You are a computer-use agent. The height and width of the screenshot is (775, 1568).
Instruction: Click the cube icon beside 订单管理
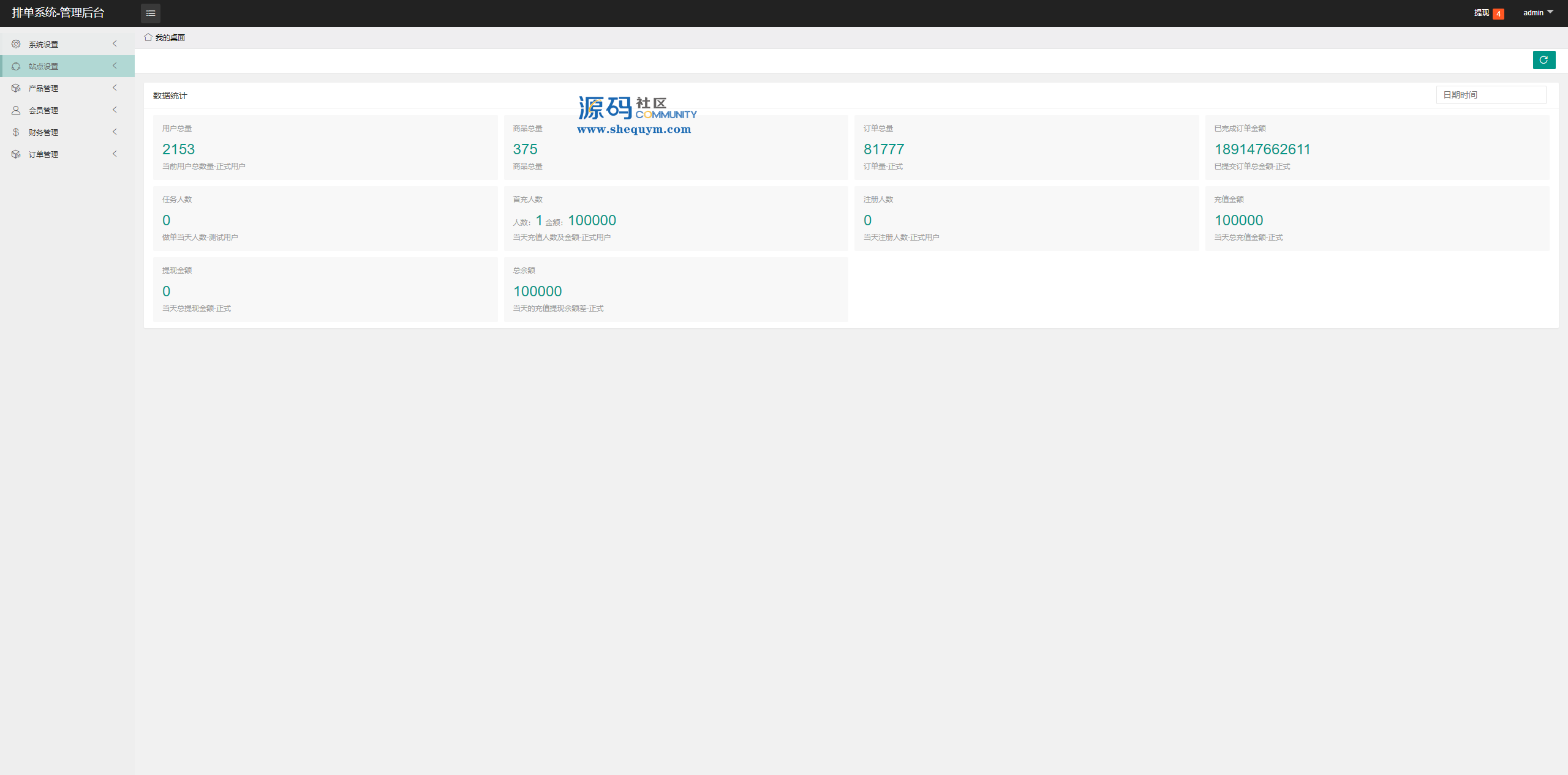(16, 154)
